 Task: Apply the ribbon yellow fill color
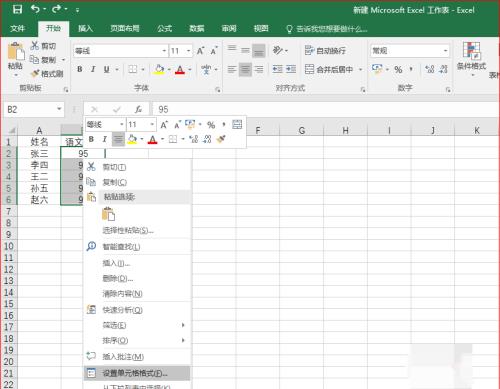pyautogui.click(x=159, y=69)
